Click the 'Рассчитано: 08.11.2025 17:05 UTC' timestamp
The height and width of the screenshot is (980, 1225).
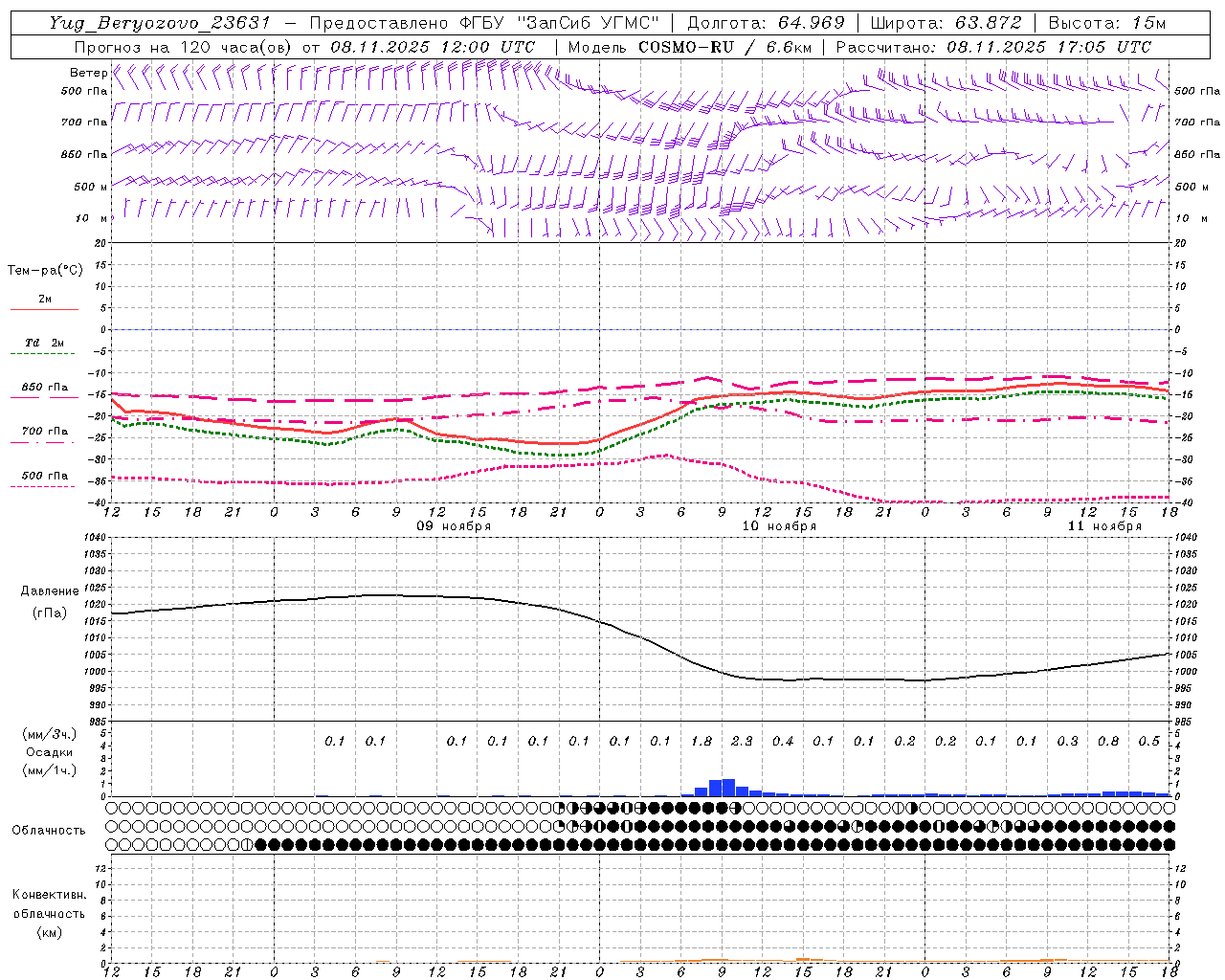point(993,47)
